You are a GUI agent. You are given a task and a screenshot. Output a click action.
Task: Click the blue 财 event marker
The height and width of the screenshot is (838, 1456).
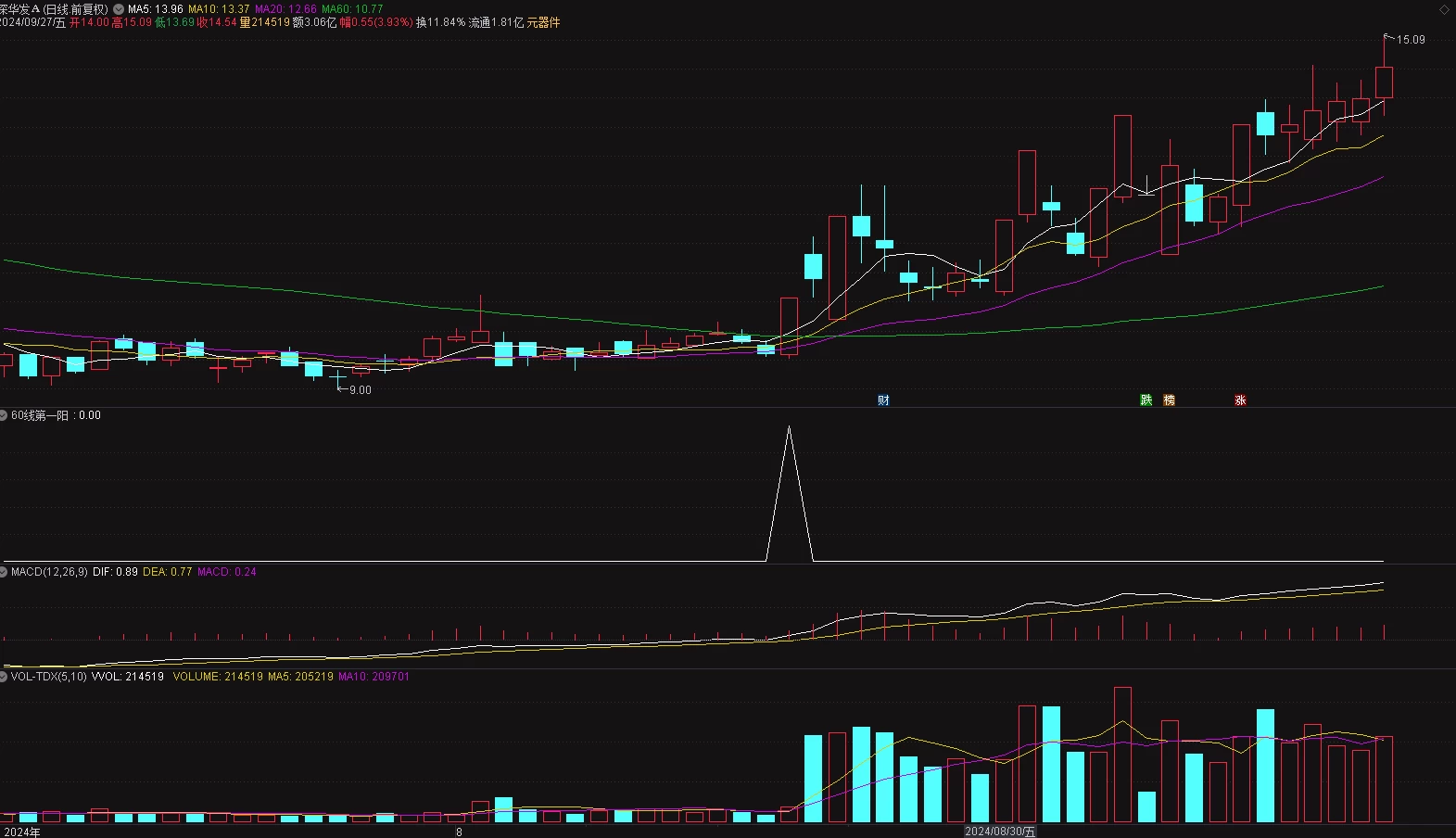click(x=883, y=400)
